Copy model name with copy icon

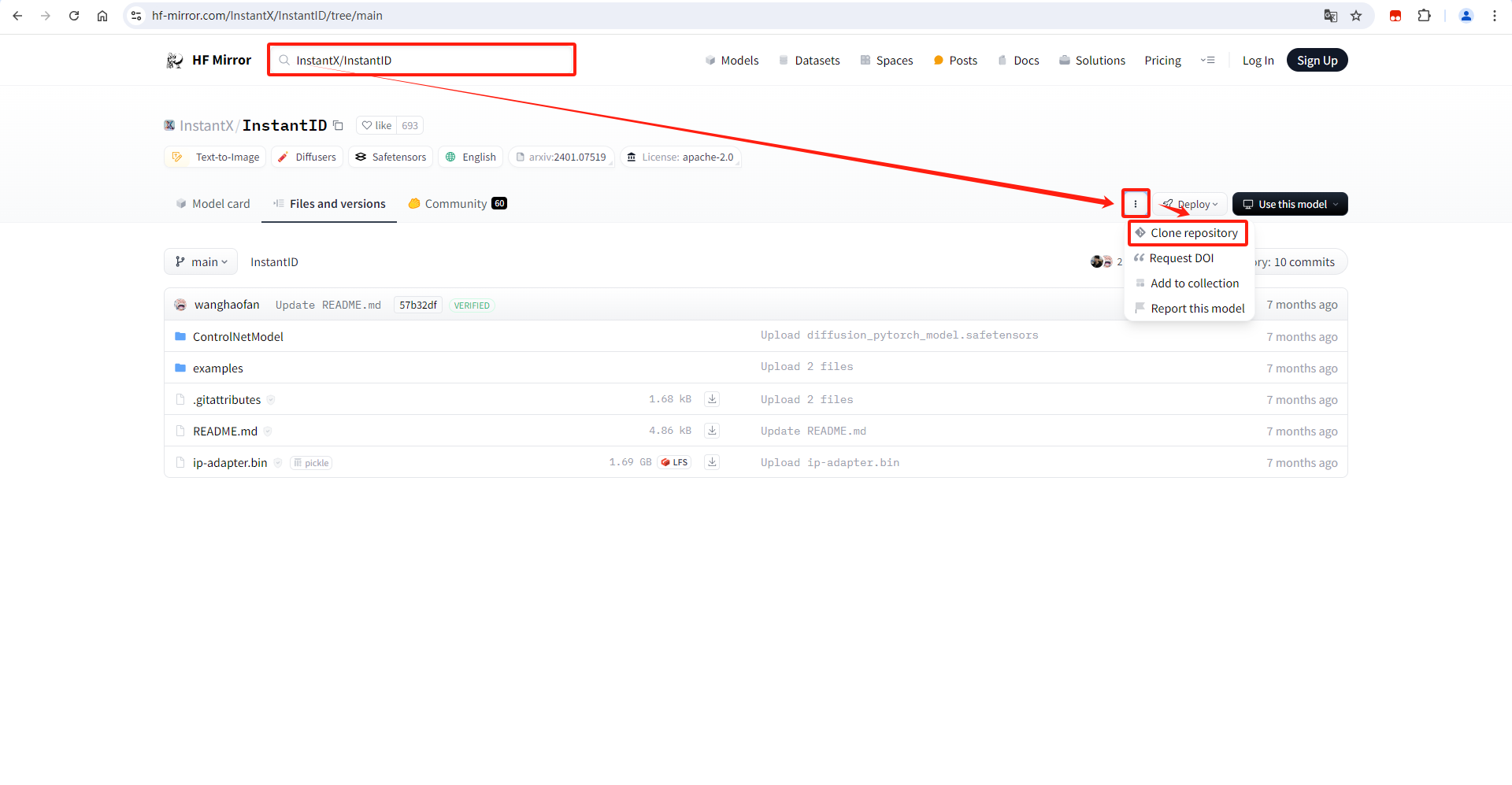pos(338,125)
